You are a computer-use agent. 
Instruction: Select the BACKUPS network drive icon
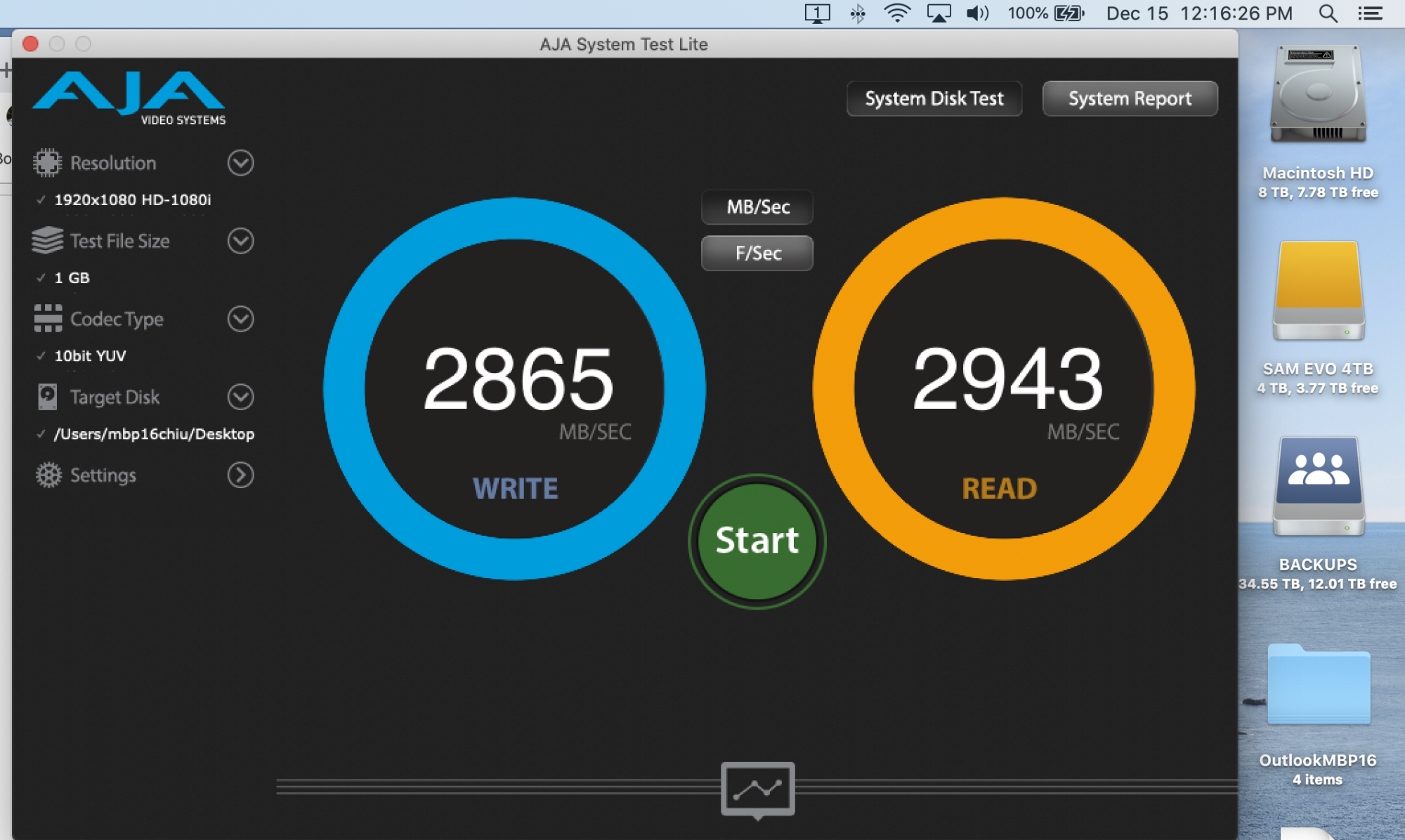coord(1319,487)
